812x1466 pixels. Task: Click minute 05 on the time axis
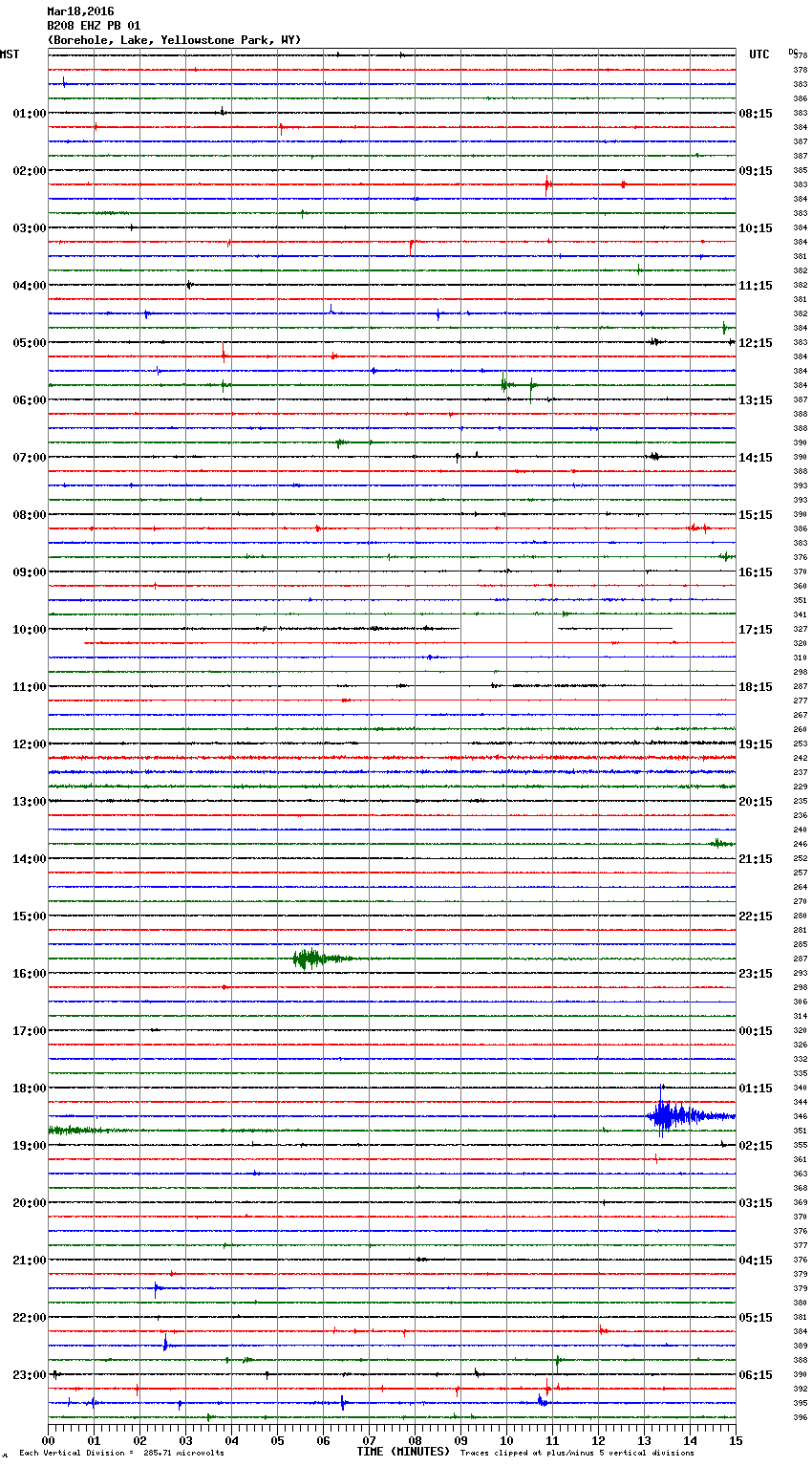coord(277,1440)
